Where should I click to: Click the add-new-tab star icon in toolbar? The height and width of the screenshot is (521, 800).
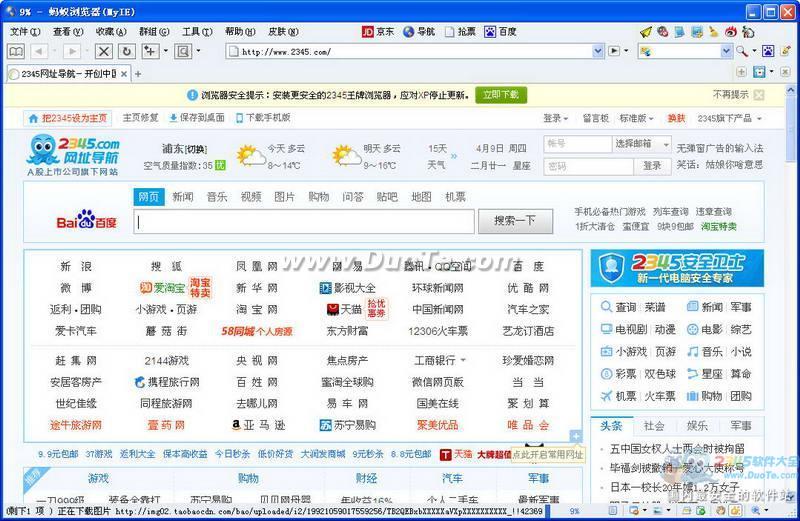[x=151, y=51]
